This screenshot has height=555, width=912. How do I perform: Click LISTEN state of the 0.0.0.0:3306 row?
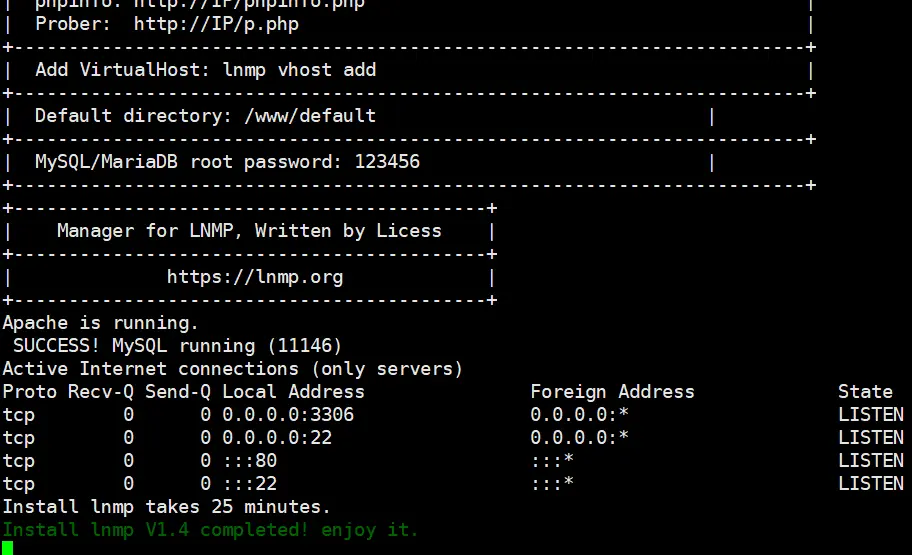(x=871, y=415)
